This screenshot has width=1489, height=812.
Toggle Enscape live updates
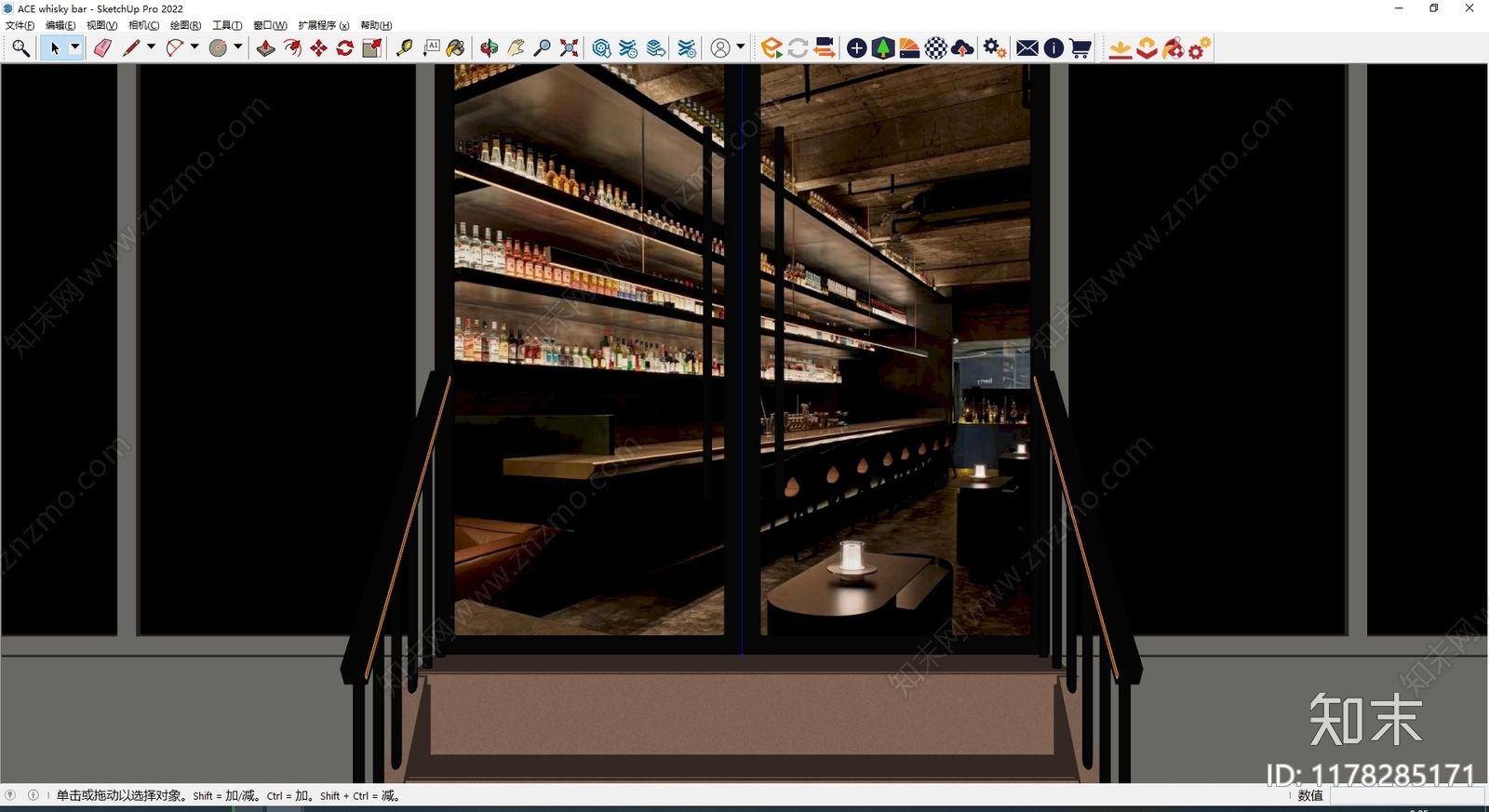798,48
